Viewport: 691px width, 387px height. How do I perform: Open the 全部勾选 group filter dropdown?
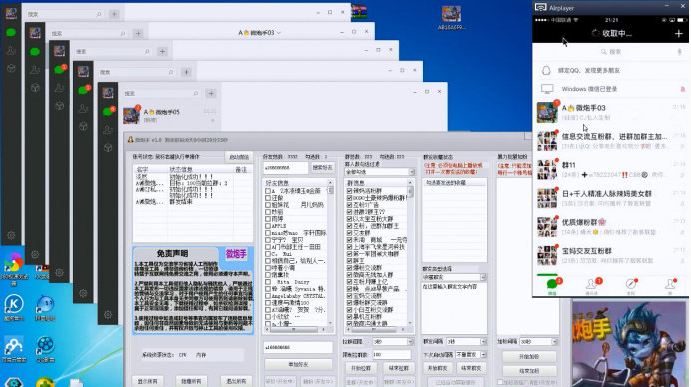(x=379, y=172)
